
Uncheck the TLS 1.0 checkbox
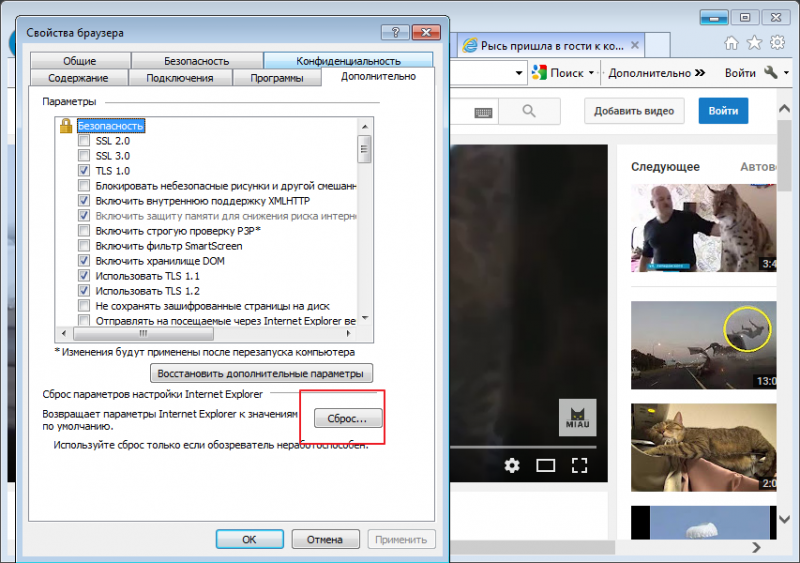[84, 170]
